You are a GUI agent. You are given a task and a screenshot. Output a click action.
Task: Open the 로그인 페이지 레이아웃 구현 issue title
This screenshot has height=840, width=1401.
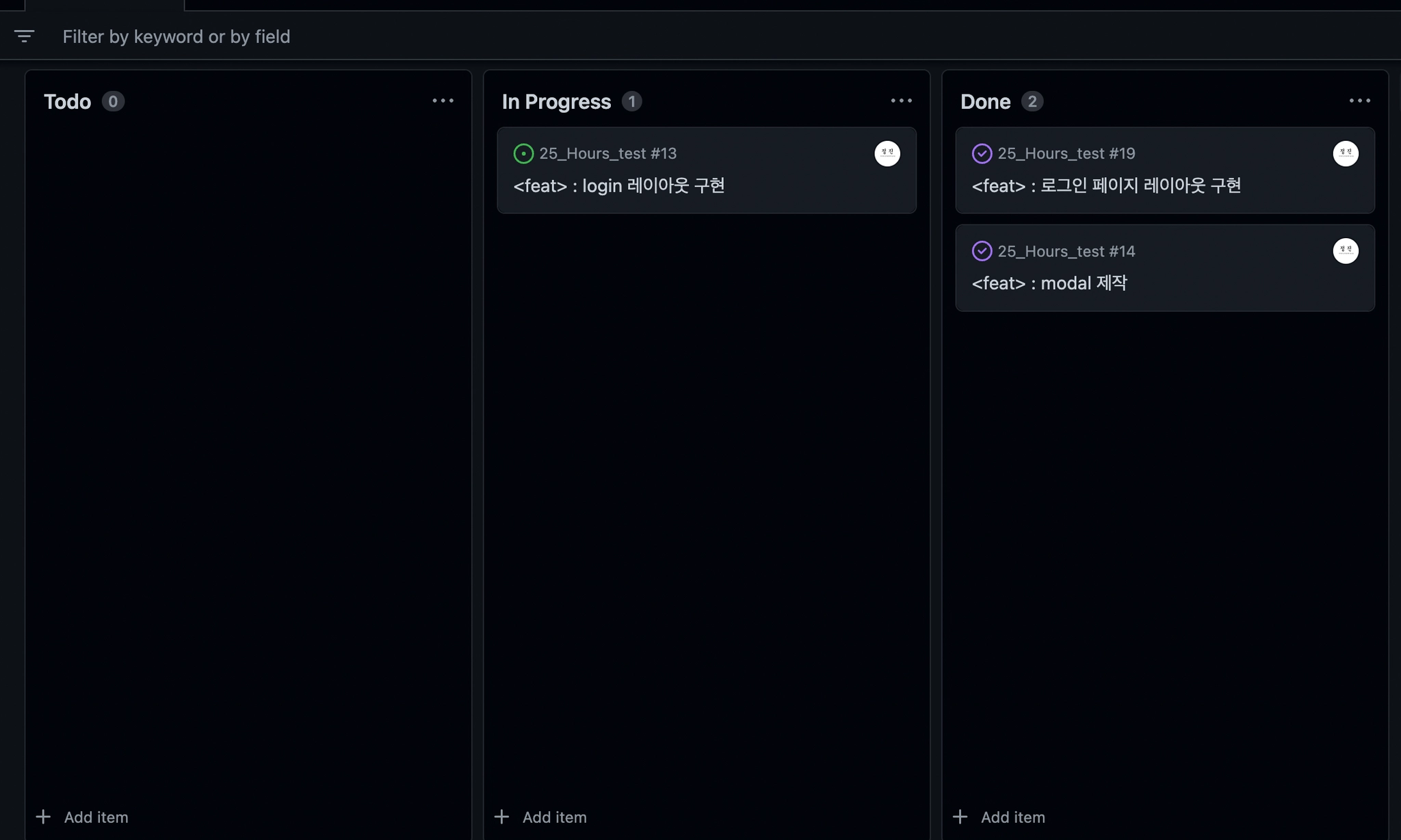[1106, 185]
